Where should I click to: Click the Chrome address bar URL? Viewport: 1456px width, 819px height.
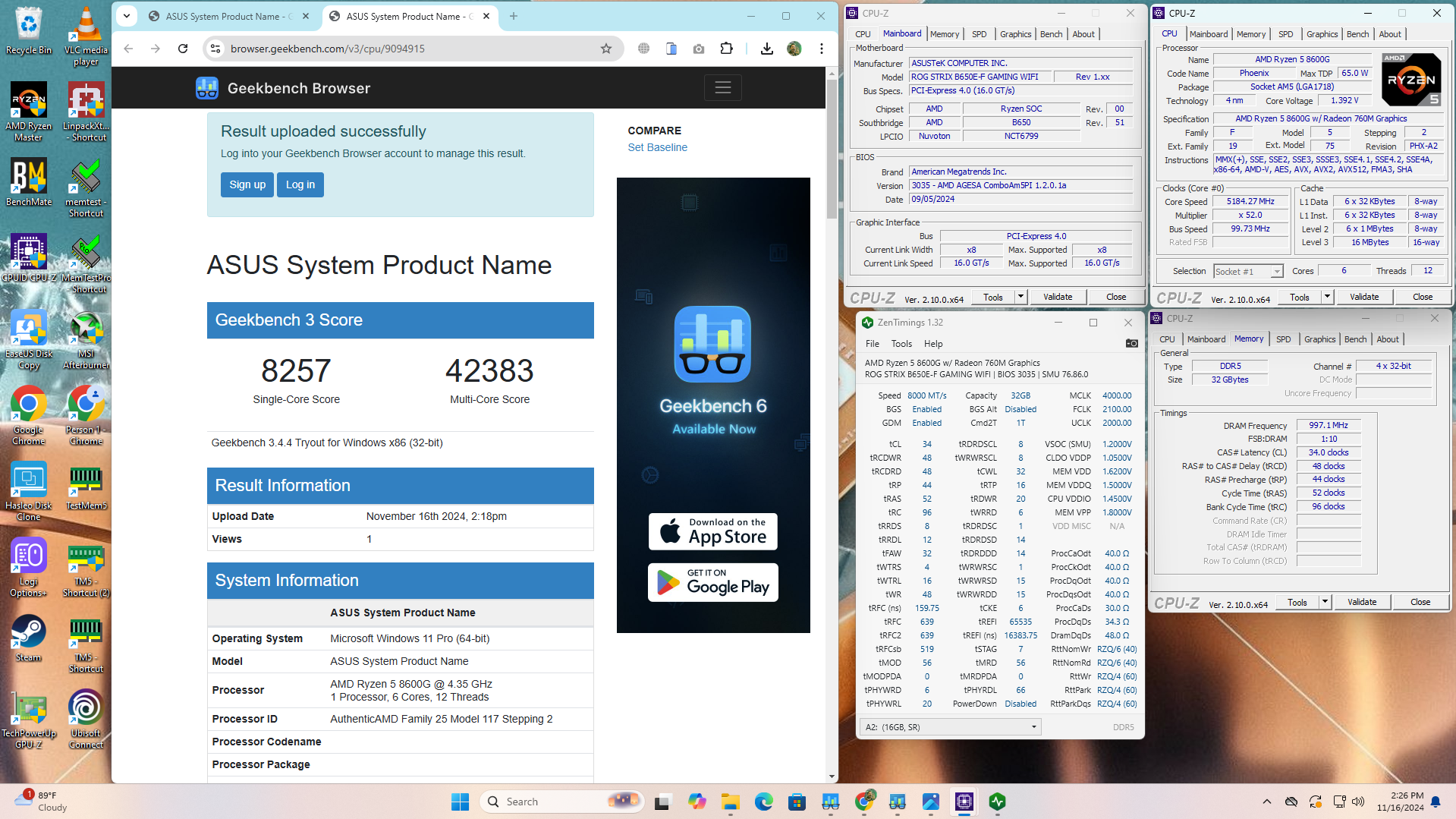tap(328, 49)
